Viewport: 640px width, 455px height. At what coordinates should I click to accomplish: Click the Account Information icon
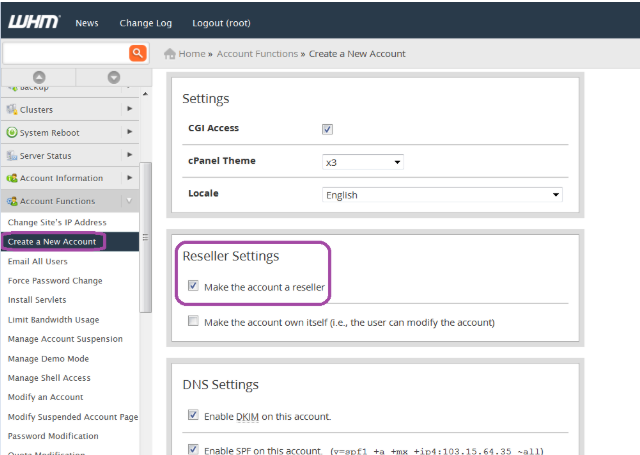pos(12,178)
